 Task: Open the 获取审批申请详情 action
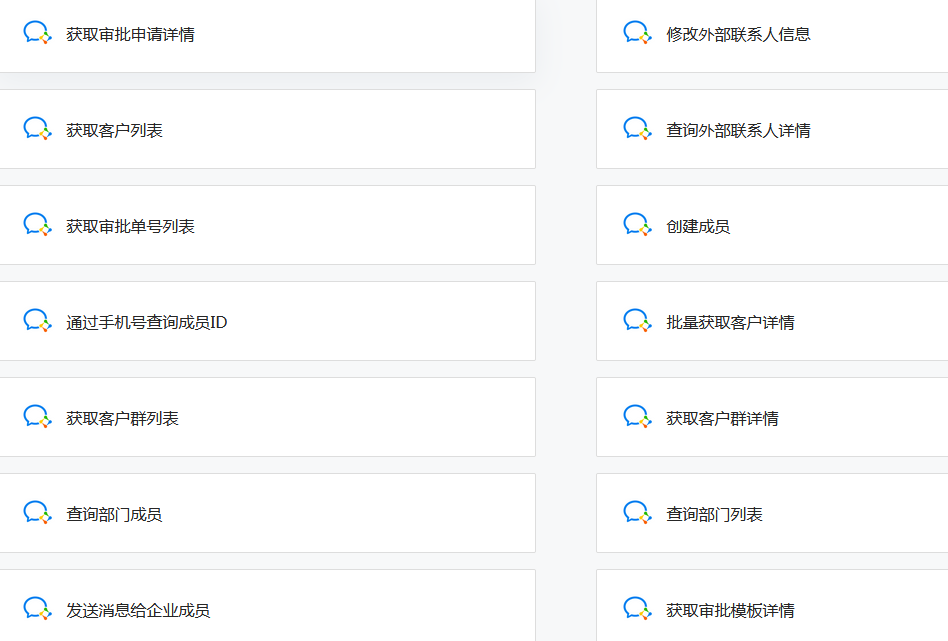[x=267, y=34]
